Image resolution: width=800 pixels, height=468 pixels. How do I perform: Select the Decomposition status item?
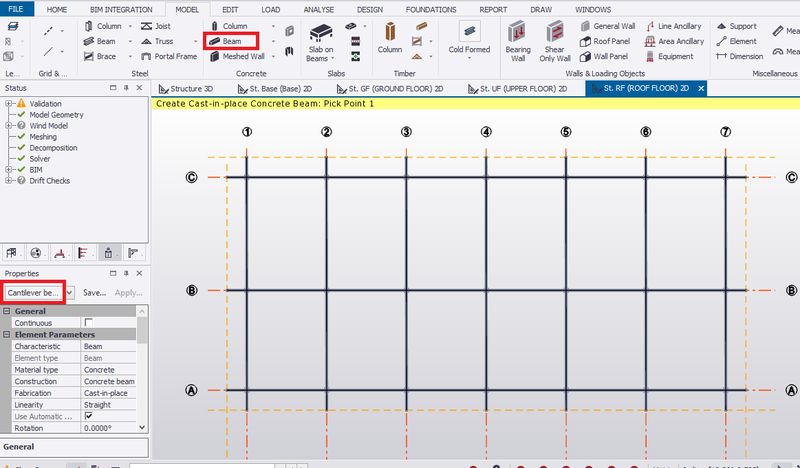(53, 148)
